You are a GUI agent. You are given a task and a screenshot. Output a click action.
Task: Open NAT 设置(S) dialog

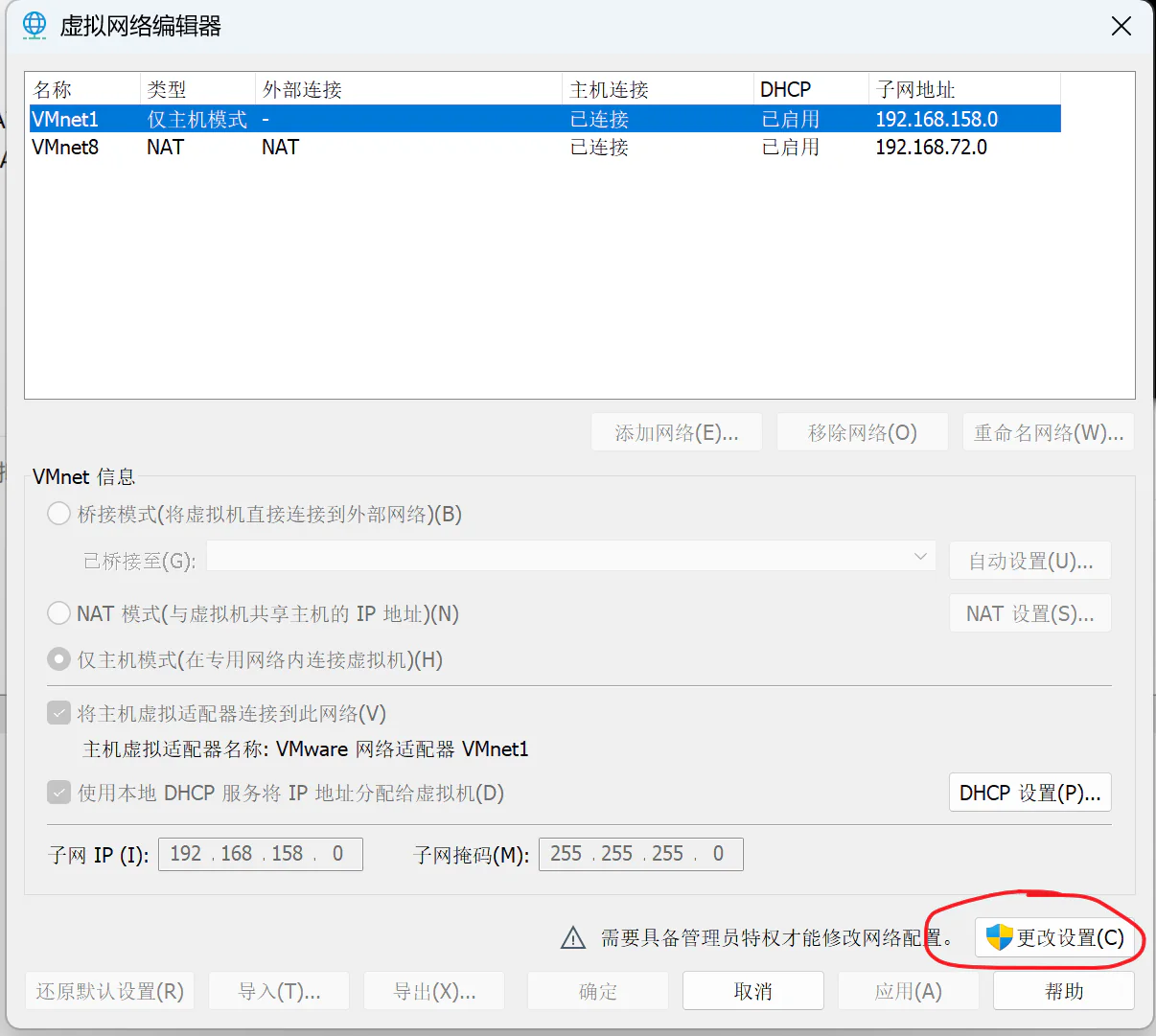pos(1030,613)
